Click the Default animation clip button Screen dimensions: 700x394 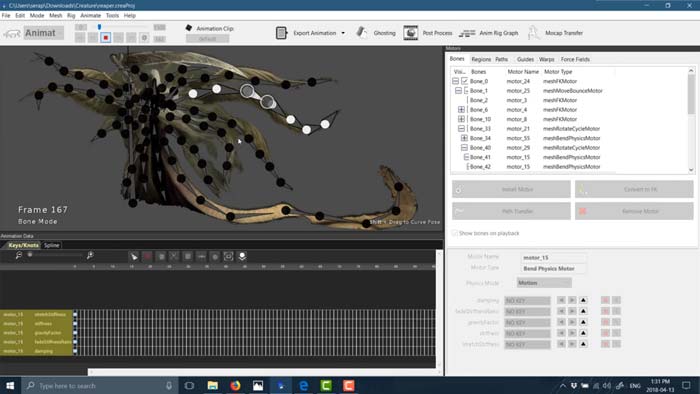tap(207, 39)
